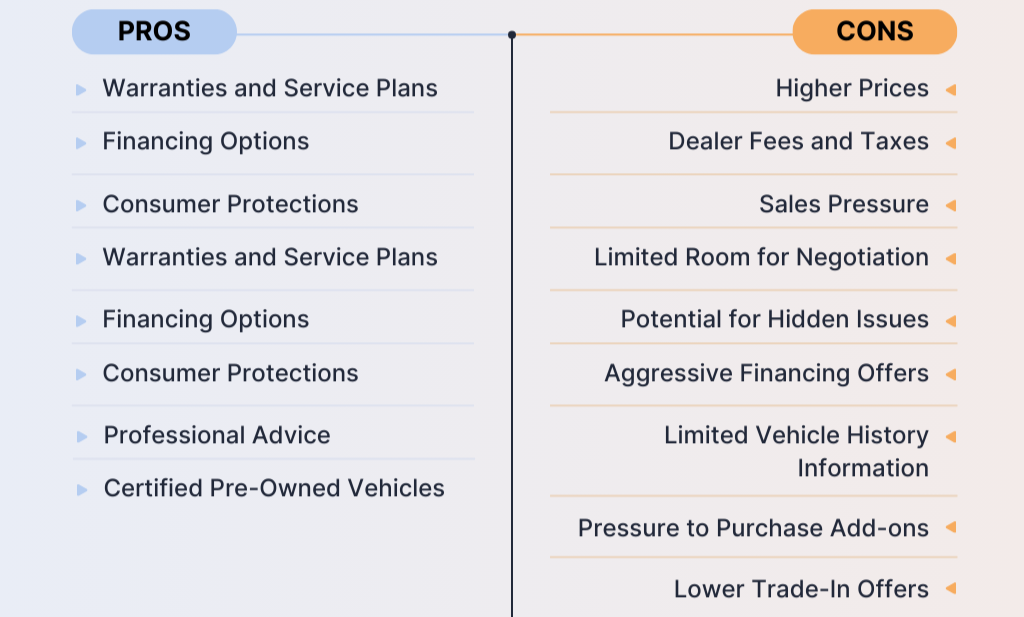This screenshot has height=617, width=1024.
Task: Hit the arrow marker beside Sales Pressure
Action: point(951,206)
